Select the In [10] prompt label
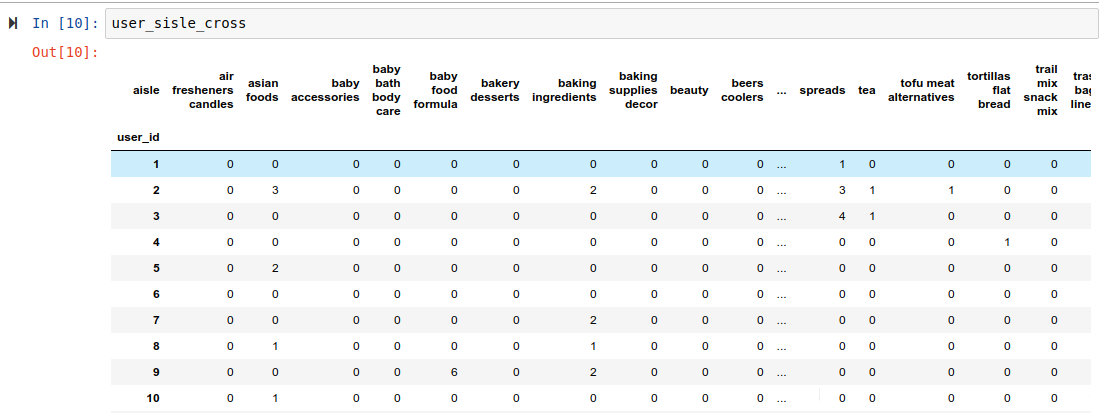1099x413 pixels. pyautogui.click(x=66, y=22)
